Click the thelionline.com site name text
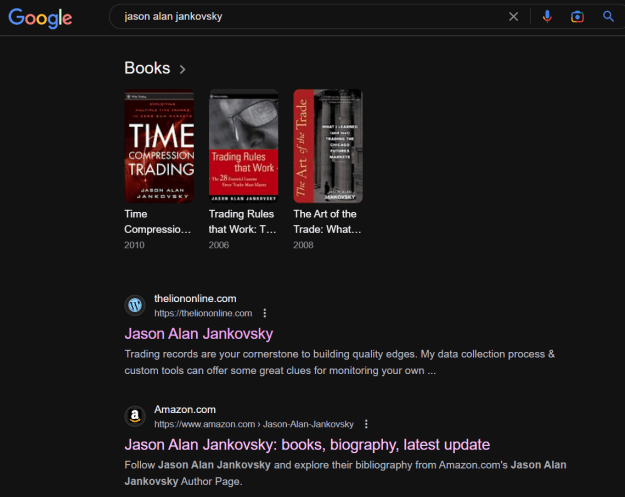 [x=195, y=299]
